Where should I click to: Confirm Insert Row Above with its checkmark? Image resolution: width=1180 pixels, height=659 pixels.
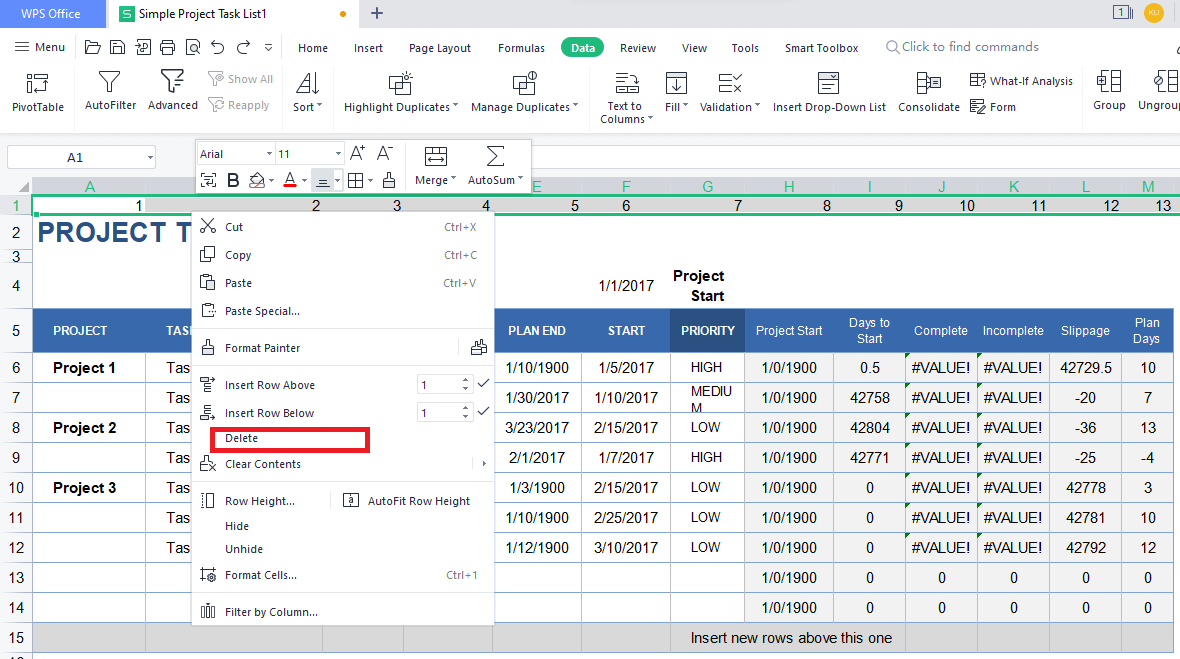[x=484, y=384]
